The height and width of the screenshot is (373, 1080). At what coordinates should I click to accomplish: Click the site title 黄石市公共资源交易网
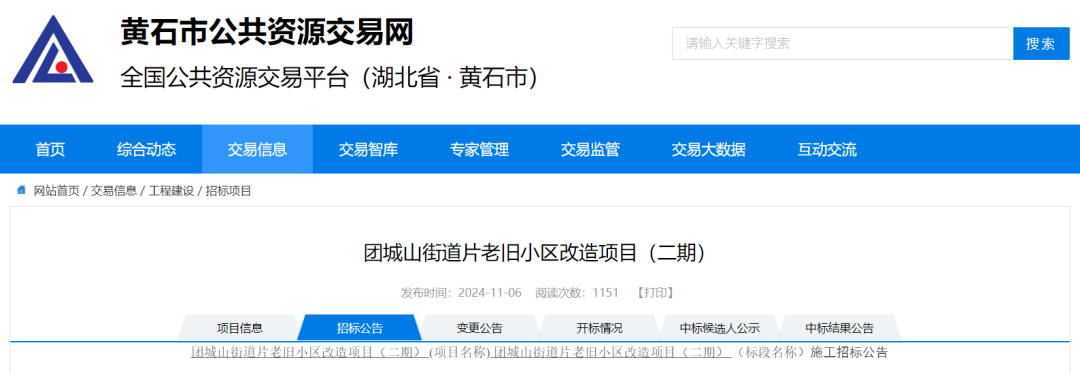pyautogui.click(x=267, y=32)
